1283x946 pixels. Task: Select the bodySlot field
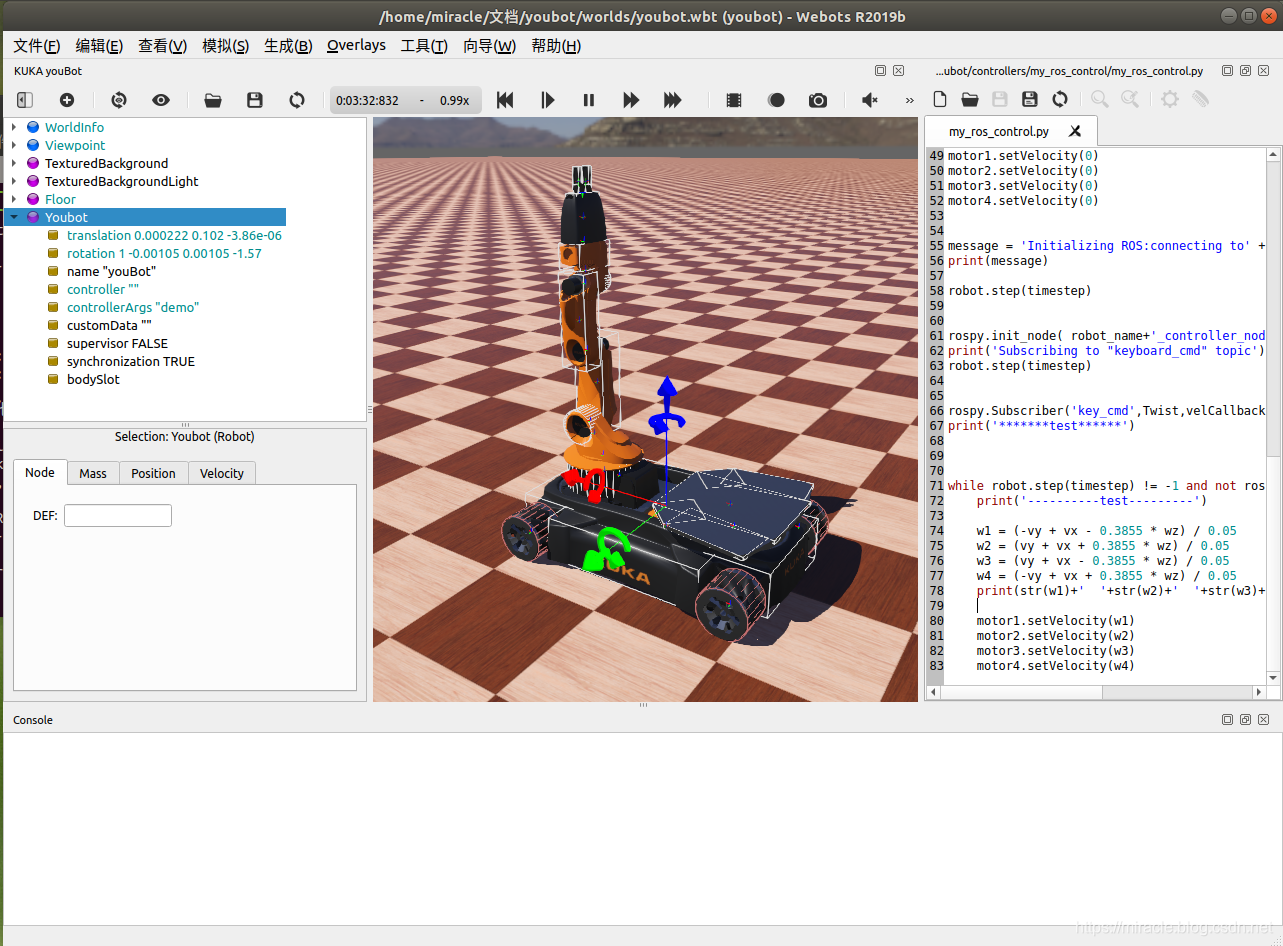(x=93, y=379)
